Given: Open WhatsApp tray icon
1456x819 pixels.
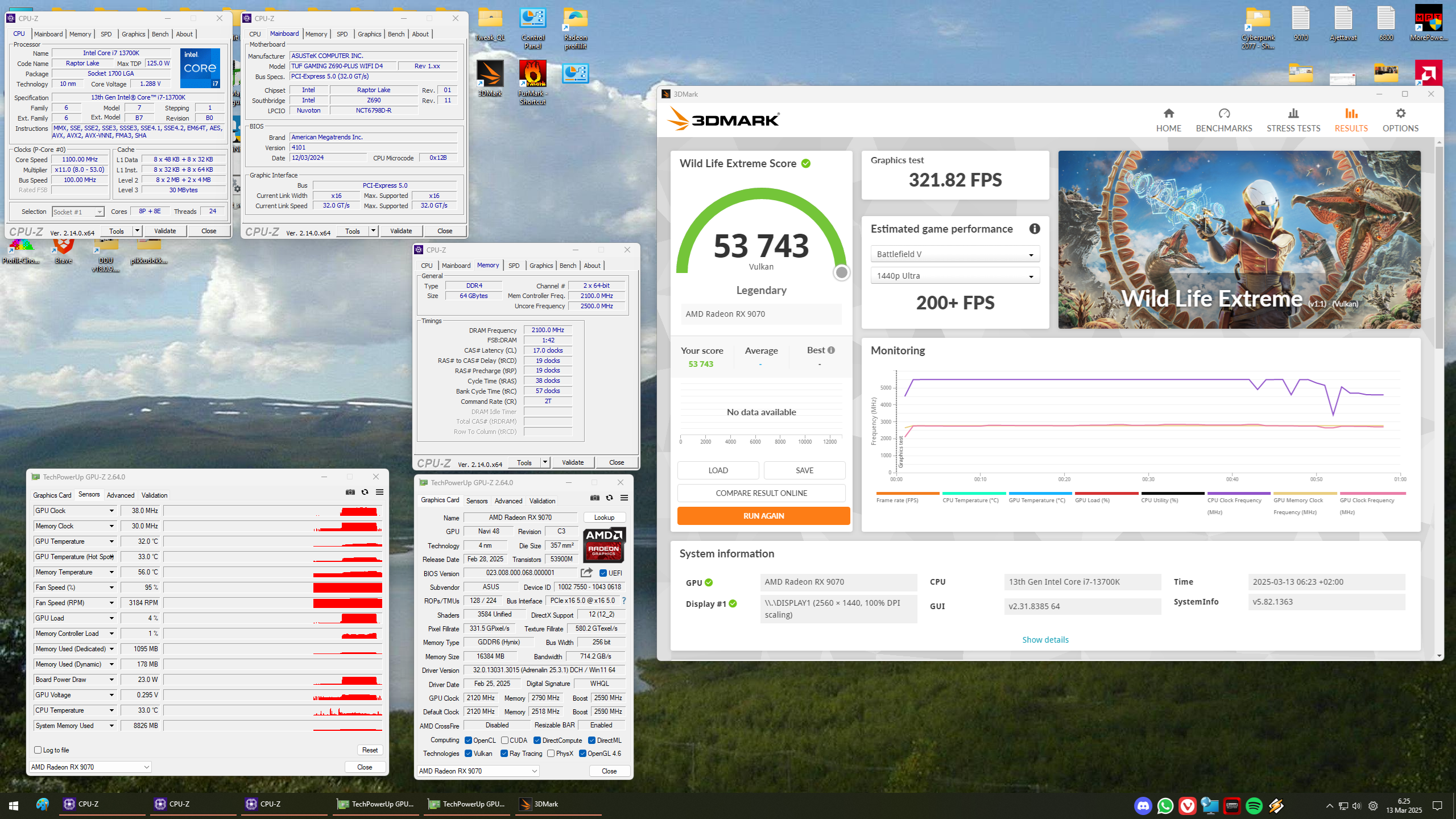Looking at the screenshot, I should [1165, 806].
